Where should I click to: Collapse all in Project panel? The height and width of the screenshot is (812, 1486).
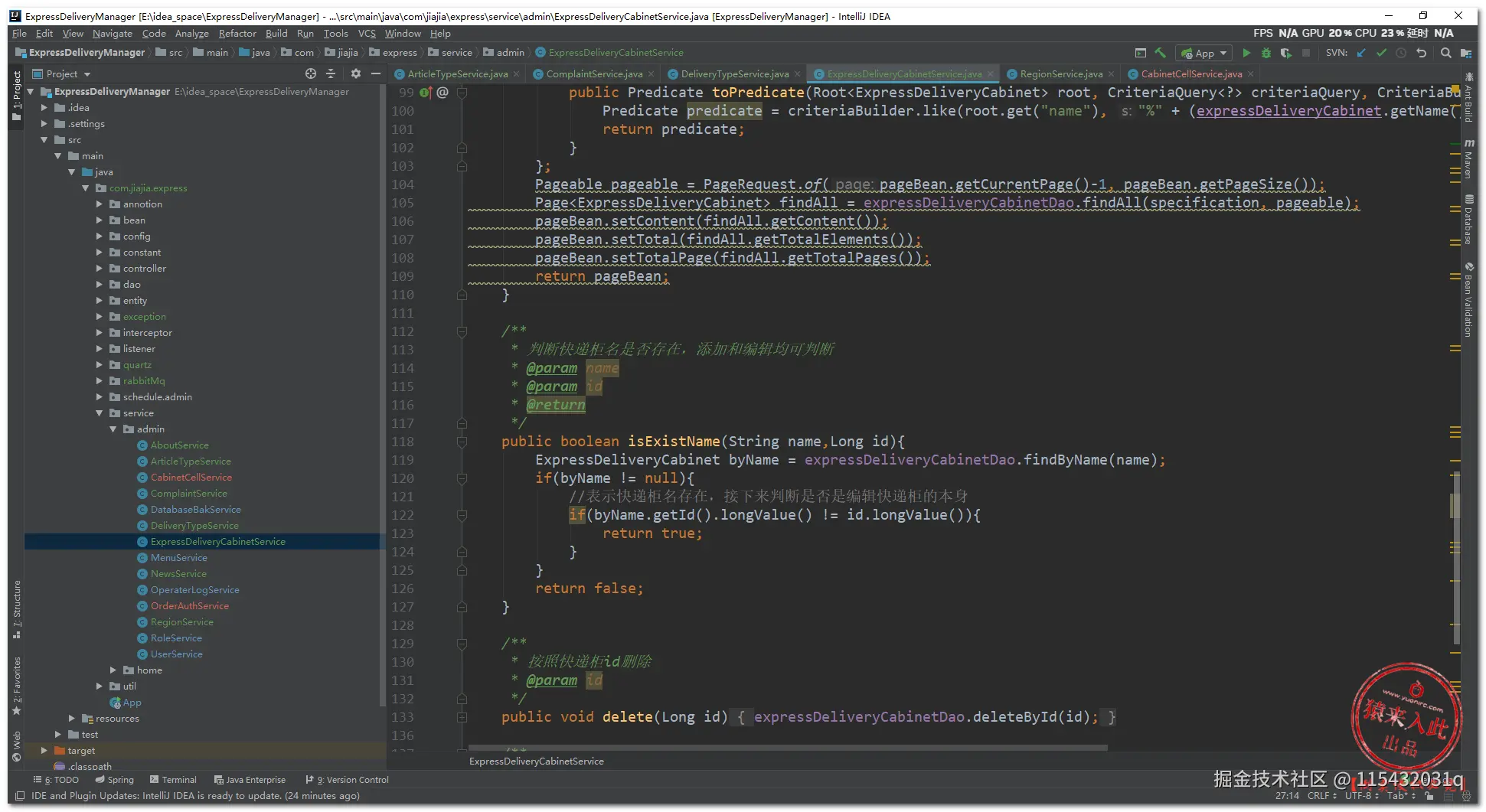click(x=331, y=73)
